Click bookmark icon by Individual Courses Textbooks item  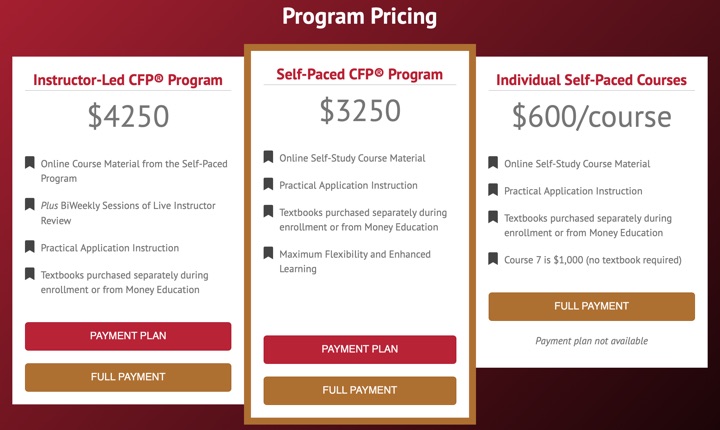[x=493, y=217]
